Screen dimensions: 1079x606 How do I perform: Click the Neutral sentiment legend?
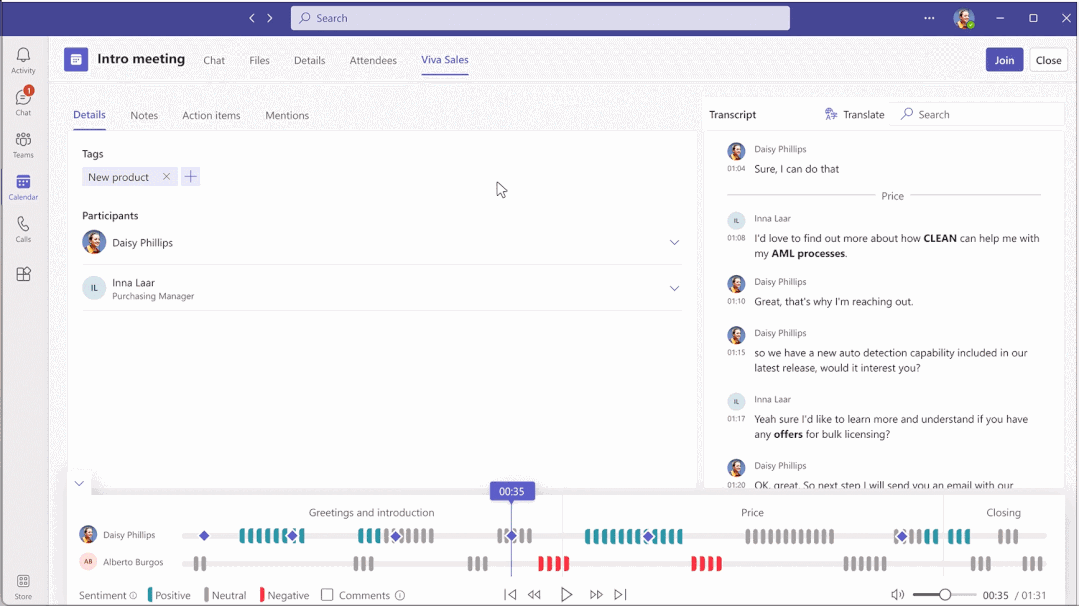coord(225,595)
